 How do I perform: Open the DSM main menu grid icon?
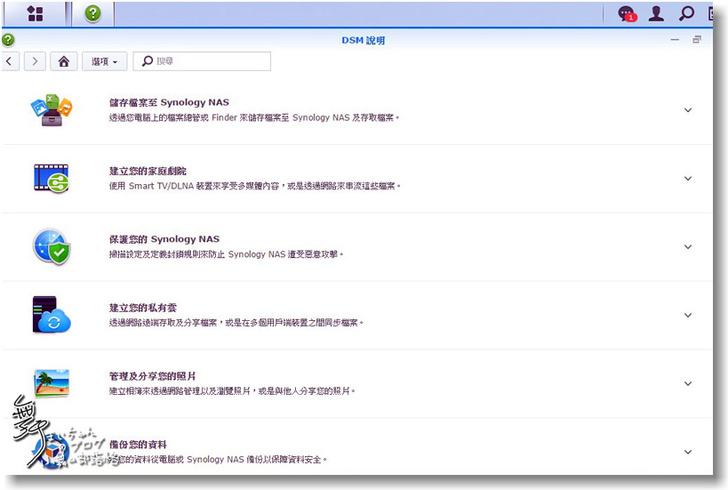tap(35, 13)
